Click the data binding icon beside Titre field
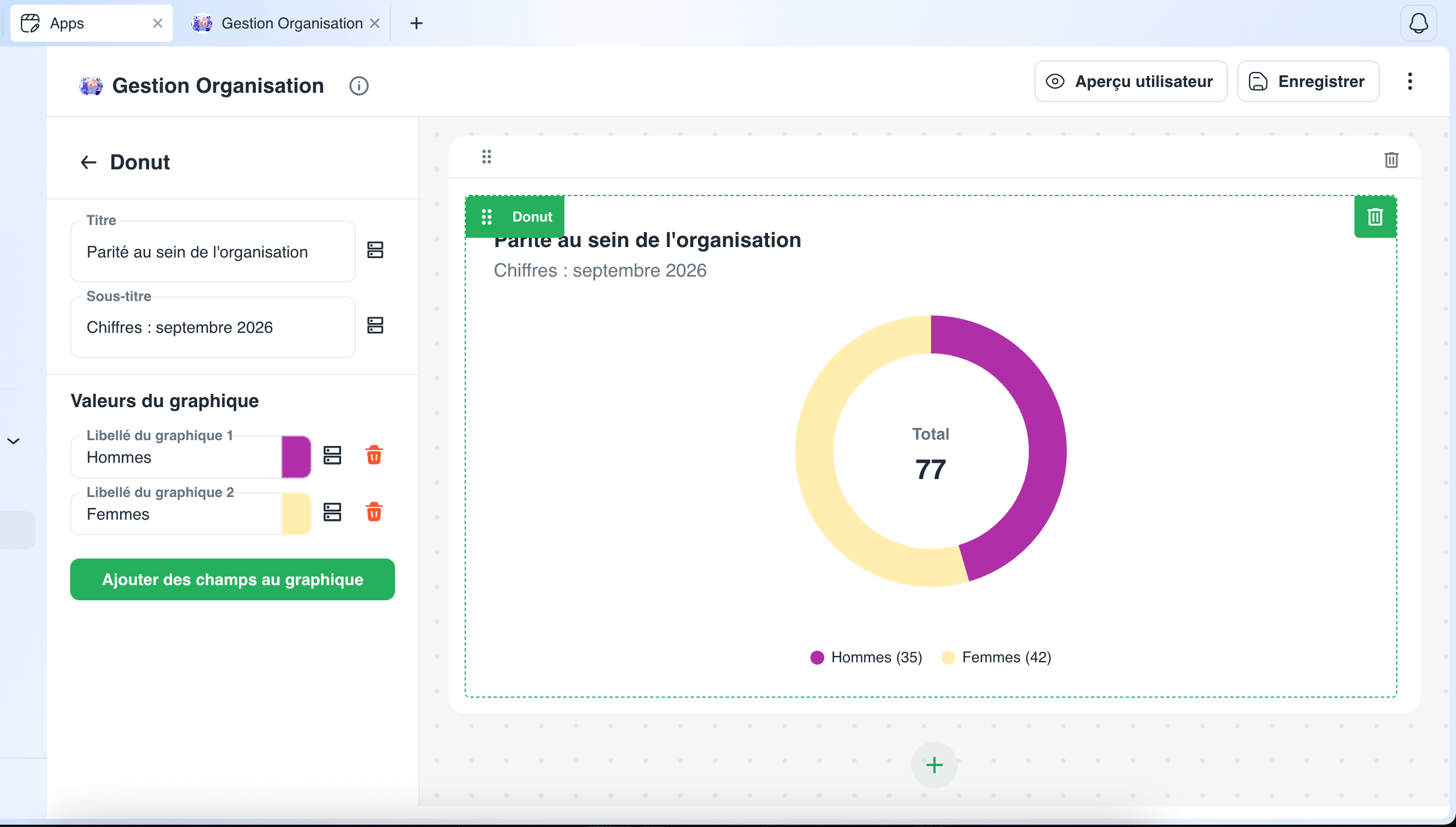Viewport: 1456px width, 827px height. 375,251
